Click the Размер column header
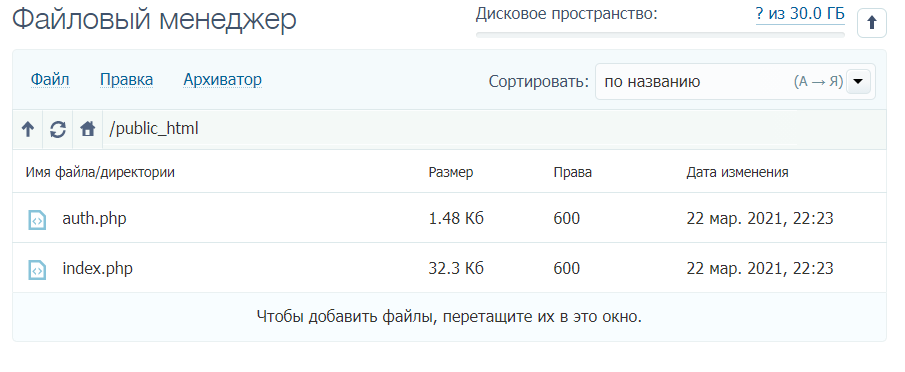Image resolution: width=905 pixels, height=372 pixels. pos(451,172)
